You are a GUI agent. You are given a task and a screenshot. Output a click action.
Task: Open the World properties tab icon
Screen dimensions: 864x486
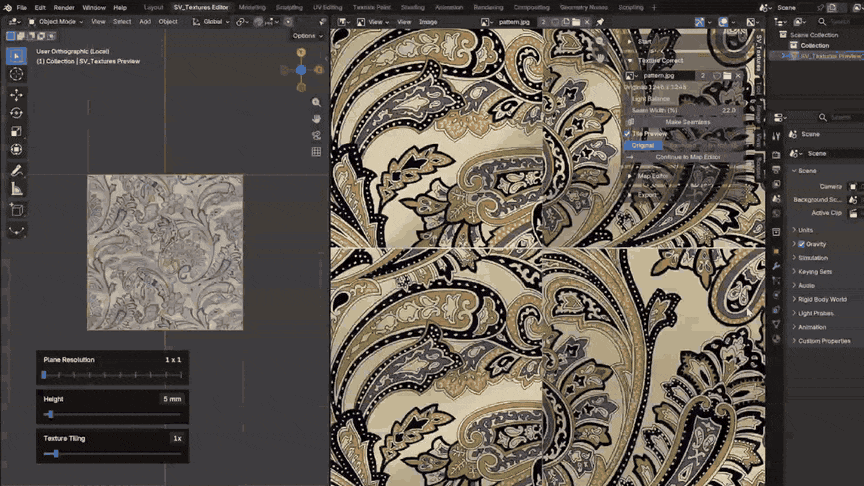[776, 213]
